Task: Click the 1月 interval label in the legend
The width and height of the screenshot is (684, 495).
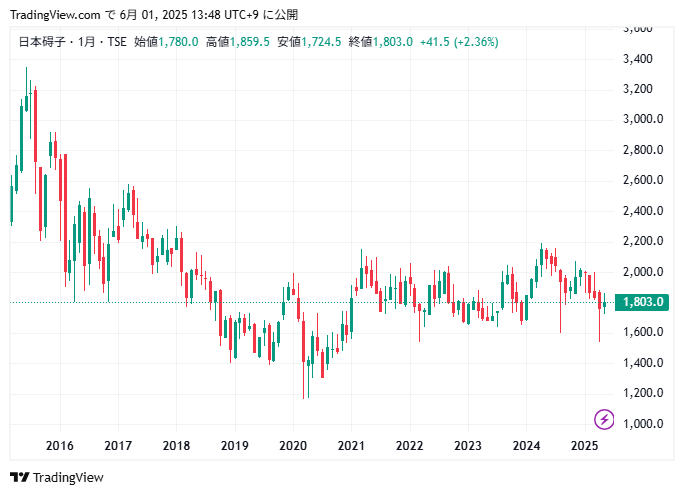Action: point(86,42)
